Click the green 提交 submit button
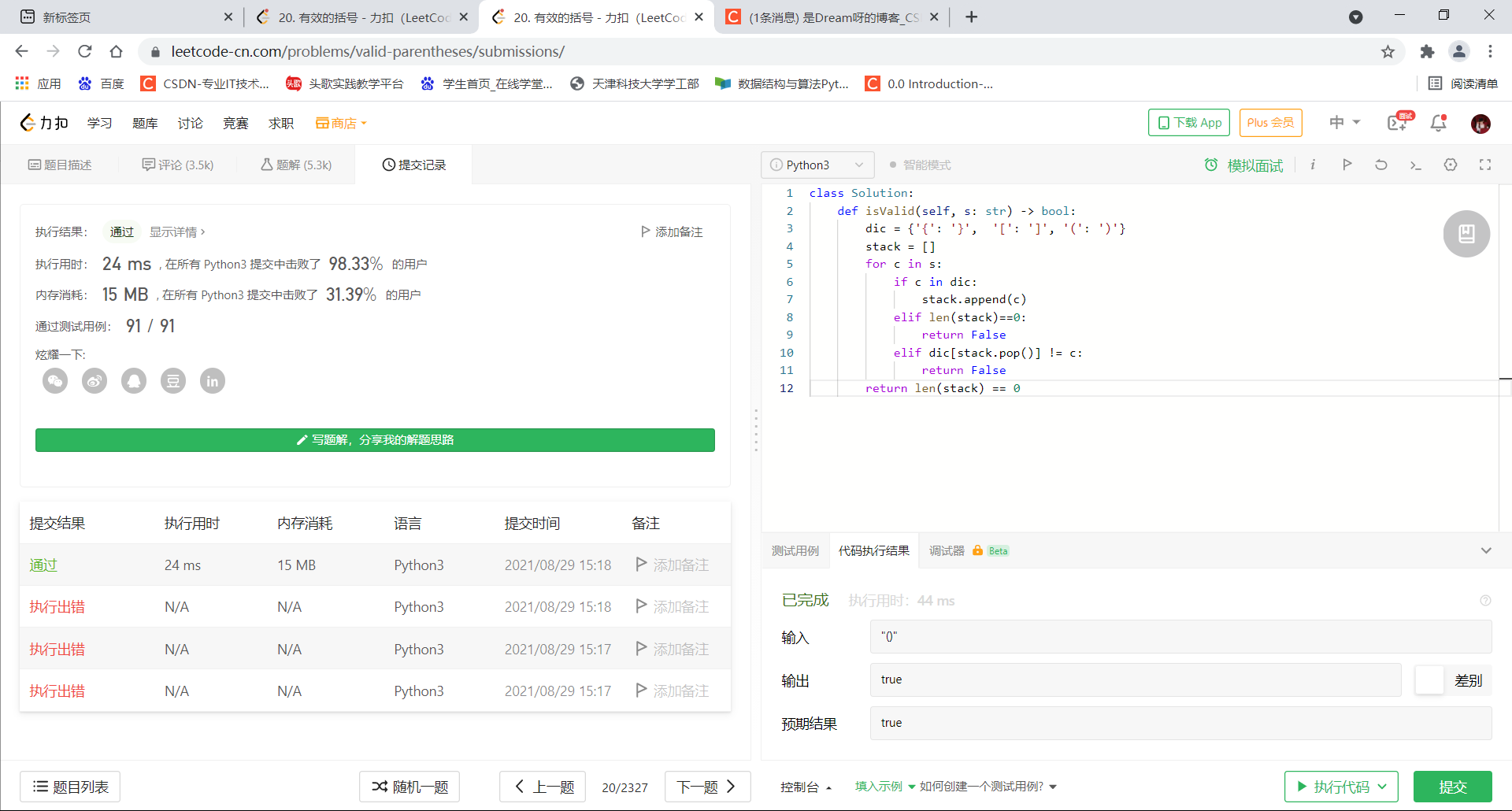This screenshot has width=1512, height=811. [x=1453, y=787]
